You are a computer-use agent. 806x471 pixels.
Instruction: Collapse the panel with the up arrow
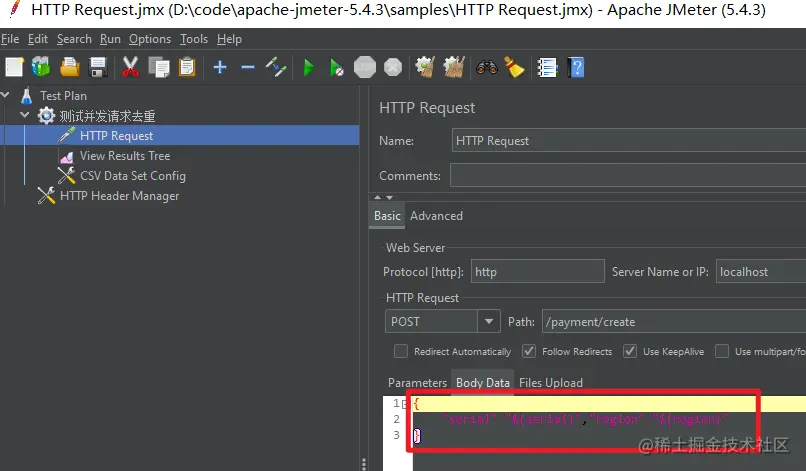pyautogui.click(x=378, y=197)
